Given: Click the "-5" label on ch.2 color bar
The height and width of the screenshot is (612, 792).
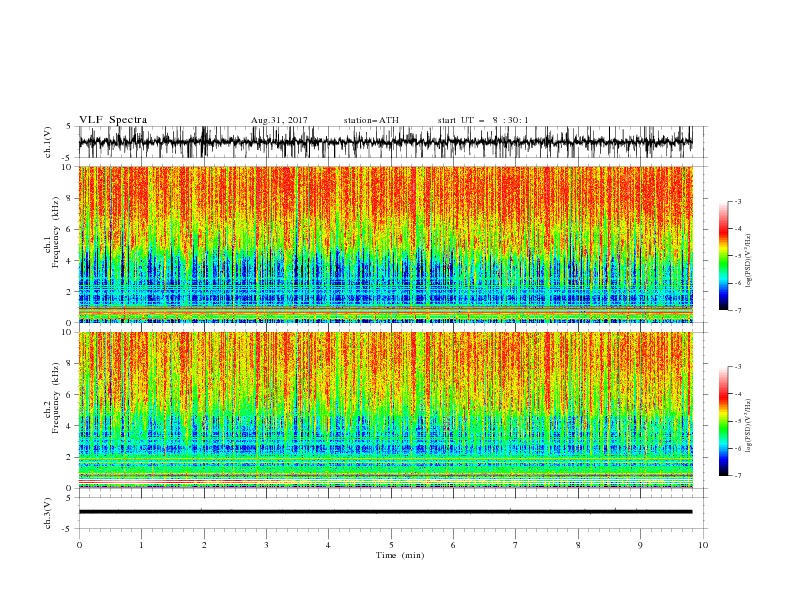Looking at the screenshot, I should (737, 421).
